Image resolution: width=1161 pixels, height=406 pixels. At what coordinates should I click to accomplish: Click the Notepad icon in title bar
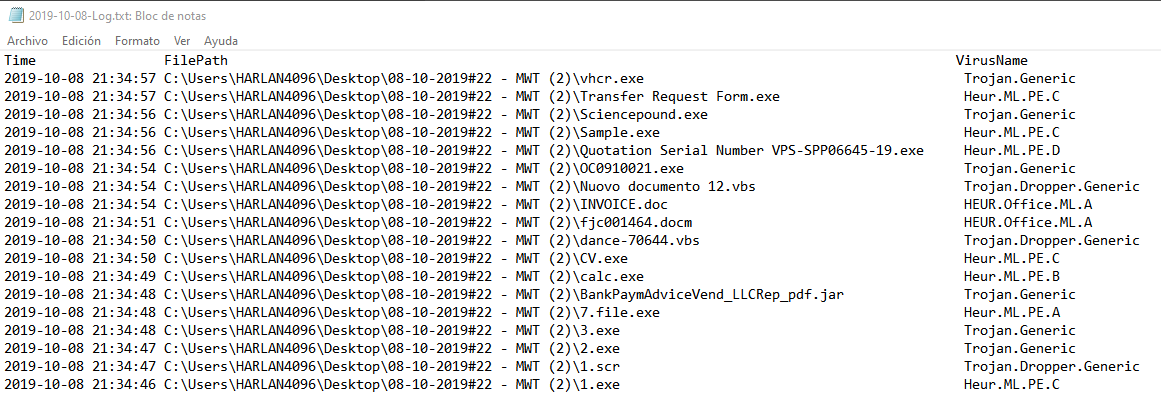click(15, 15)
